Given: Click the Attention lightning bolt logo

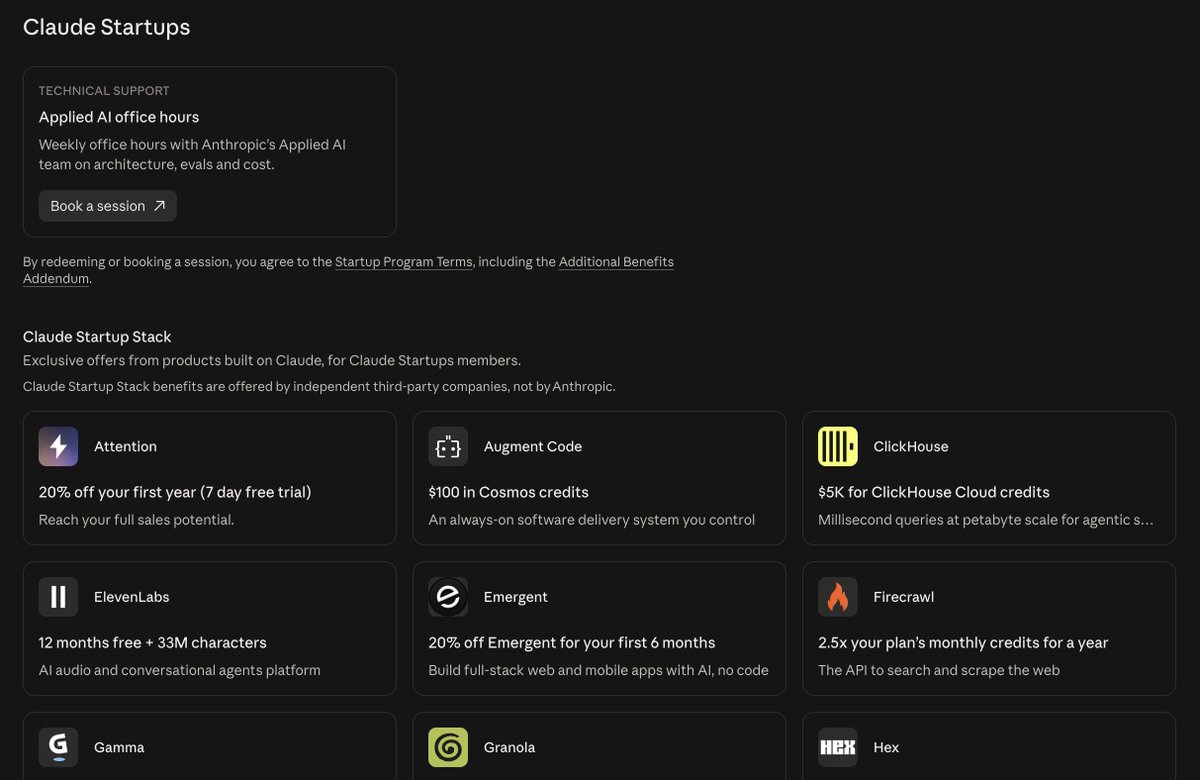Looking at the screenshot, I should [58, 447].
